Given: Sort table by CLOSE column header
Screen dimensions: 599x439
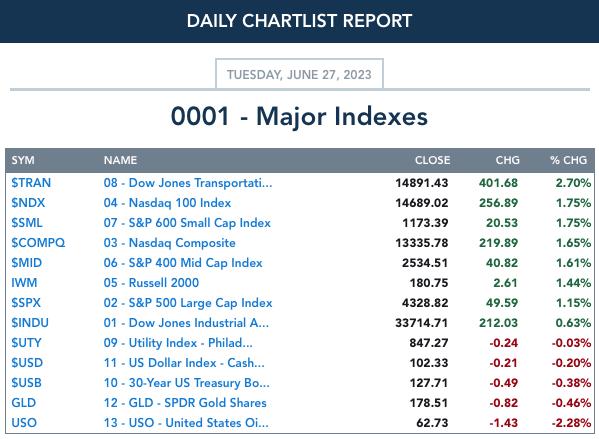Looking at the screenshot, I should [x=432, y=160].
